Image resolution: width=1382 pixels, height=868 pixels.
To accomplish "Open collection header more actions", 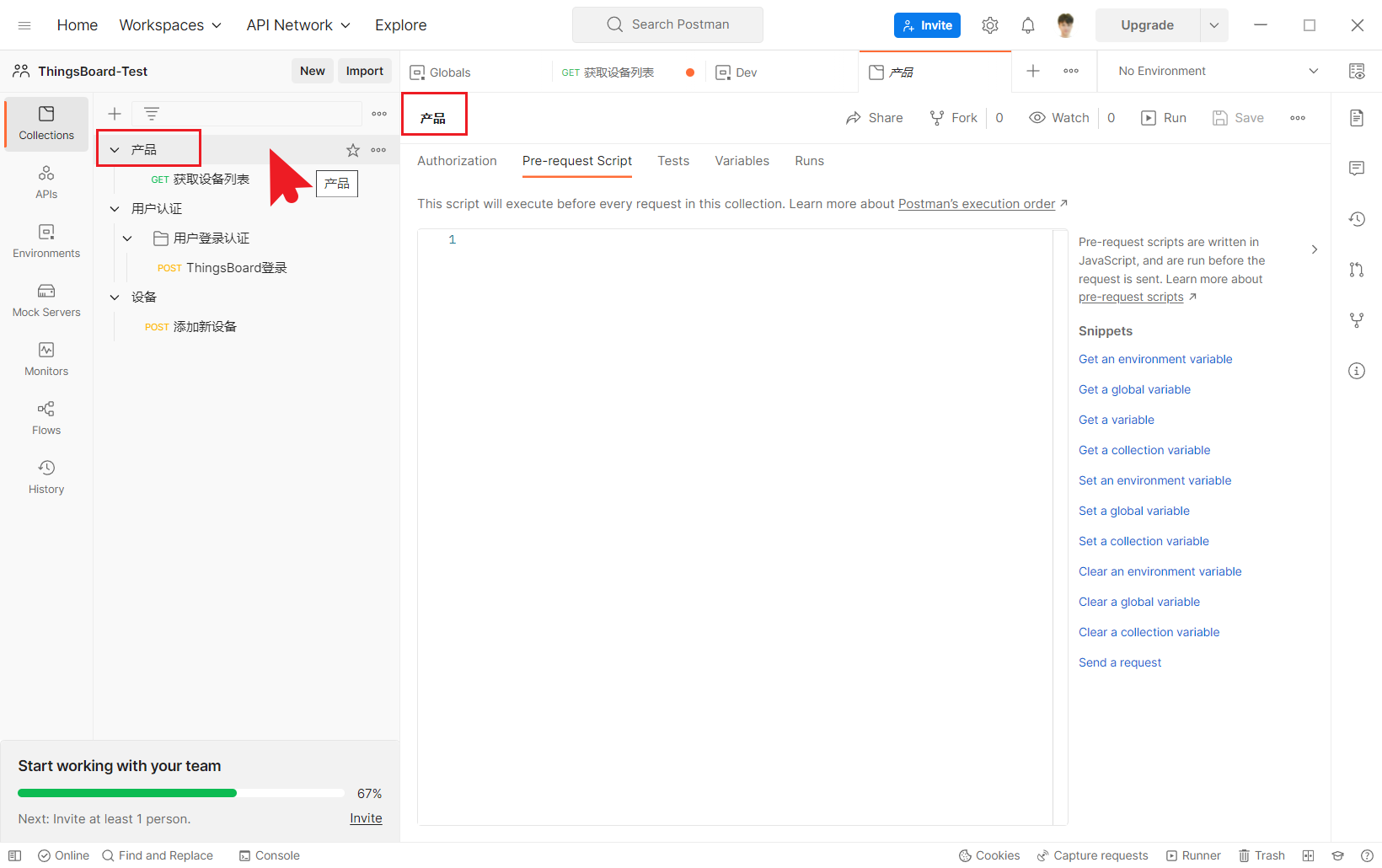I will pyautogui.click(x=1298, y=118).
